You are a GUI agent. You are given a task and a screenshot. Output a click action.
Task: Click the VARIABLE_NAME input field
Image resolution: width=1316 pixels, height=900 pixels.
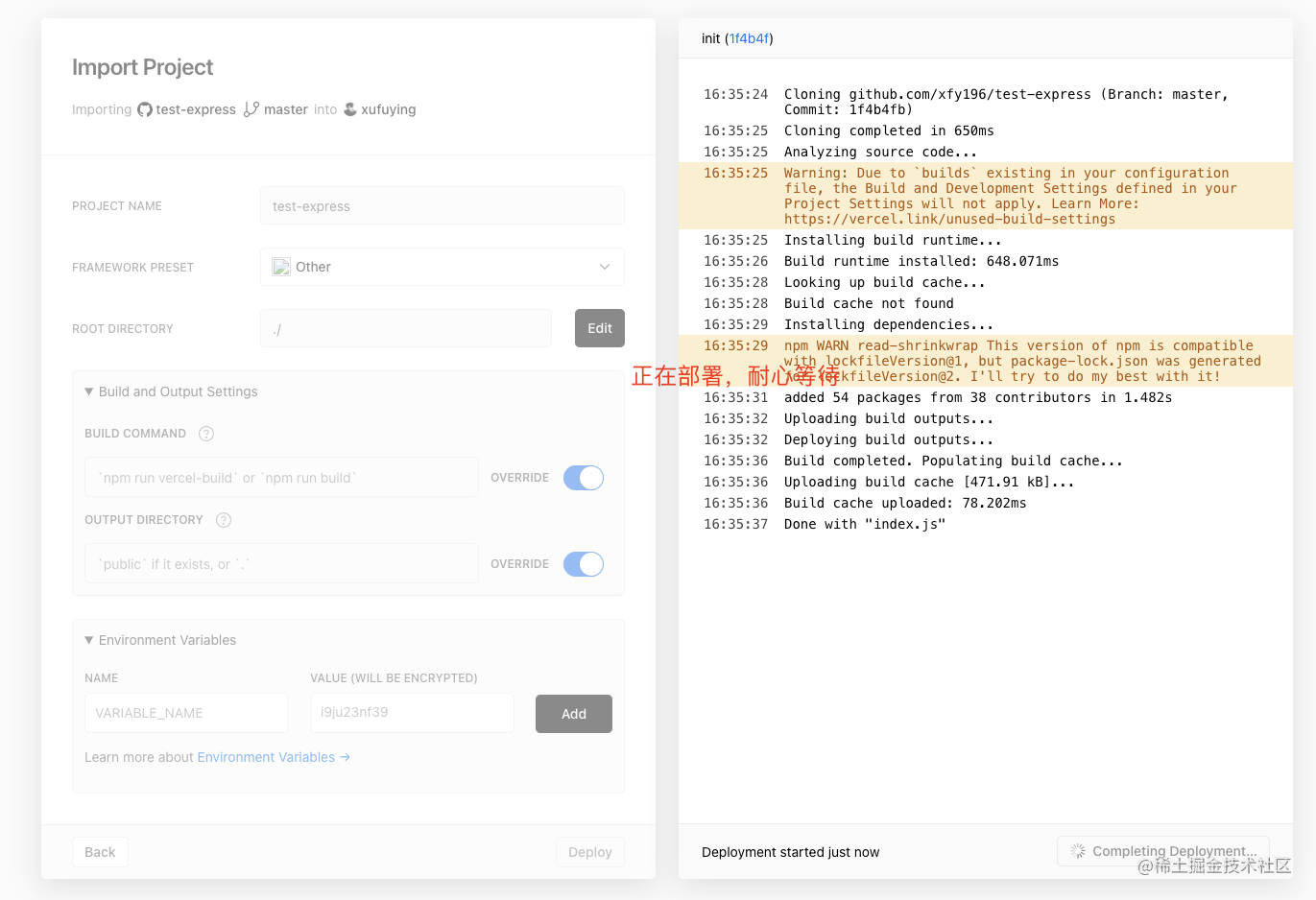[x=186, y=713]
